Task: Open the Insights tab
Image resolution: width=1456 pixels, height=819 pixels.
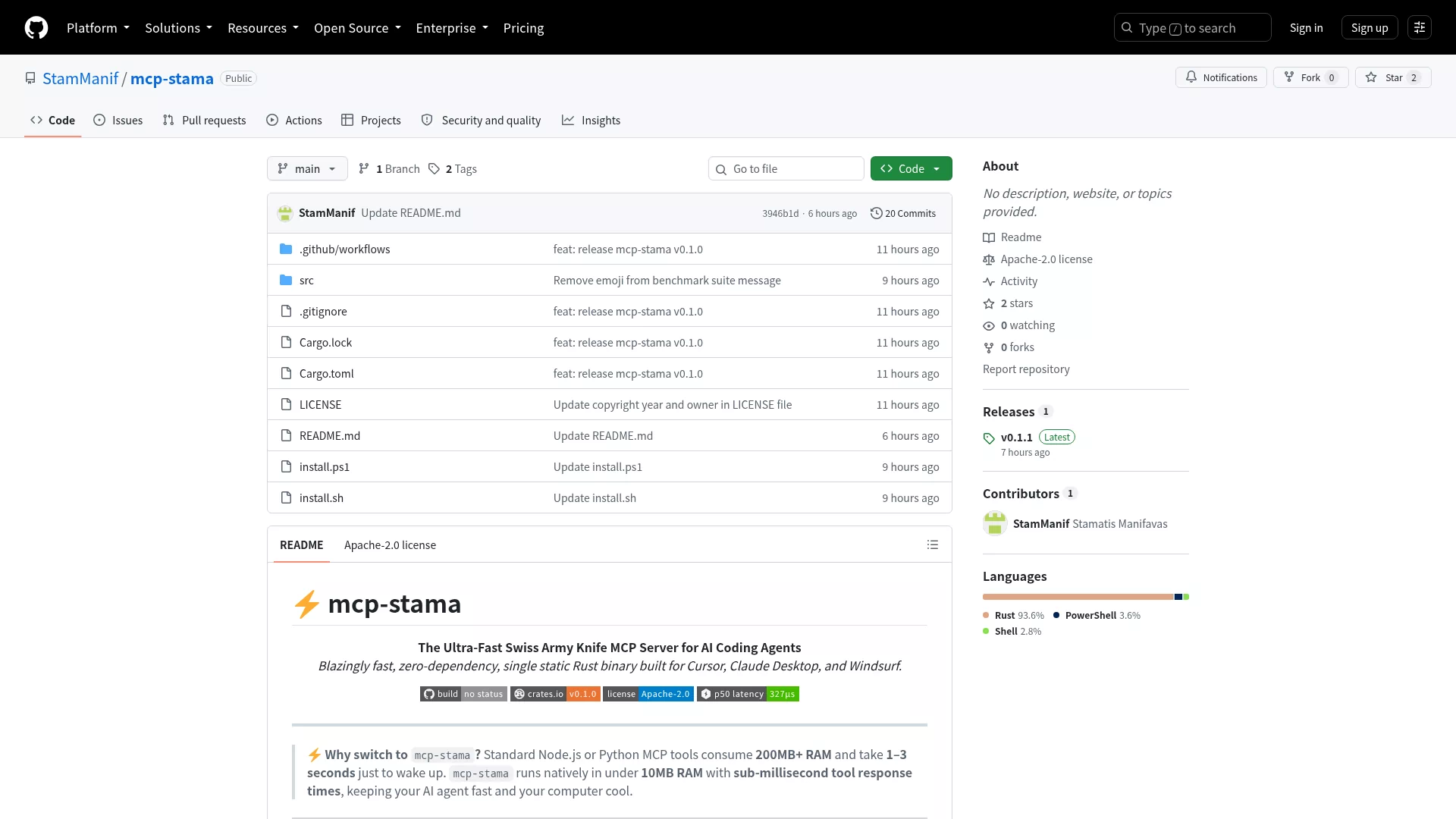Action: (591, 120)
